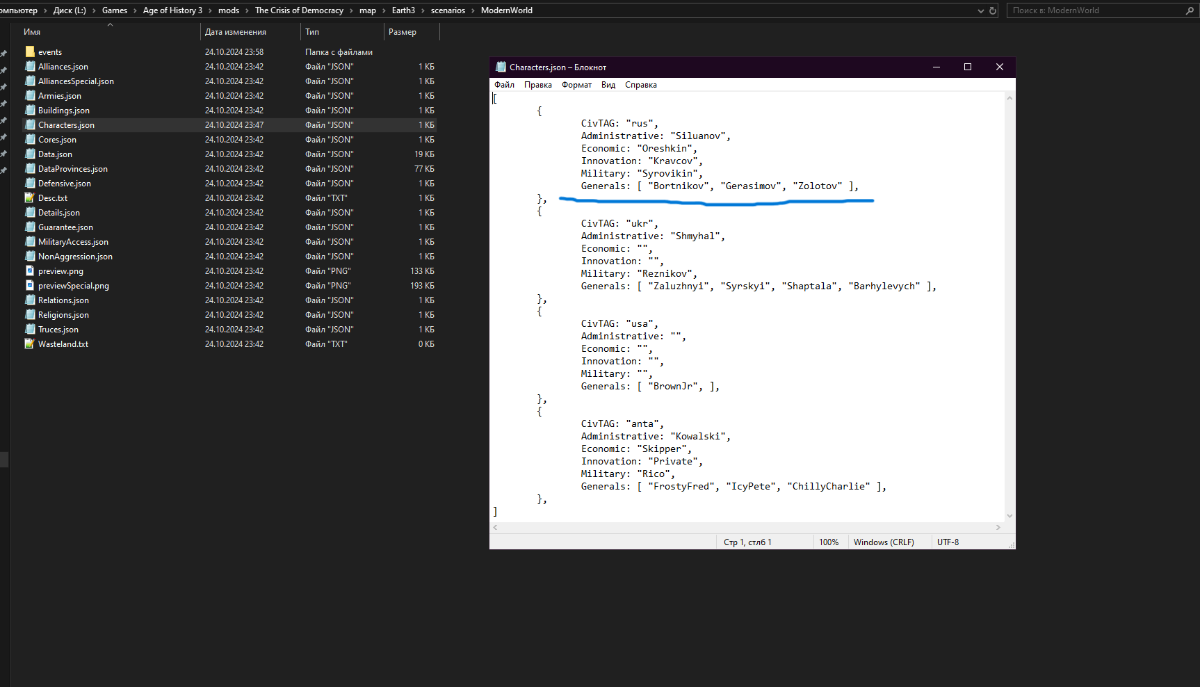This screenshot has width=1200, height=687.
Task: Open the Формат menu in Notepad
Action: (x=577, y=85)
